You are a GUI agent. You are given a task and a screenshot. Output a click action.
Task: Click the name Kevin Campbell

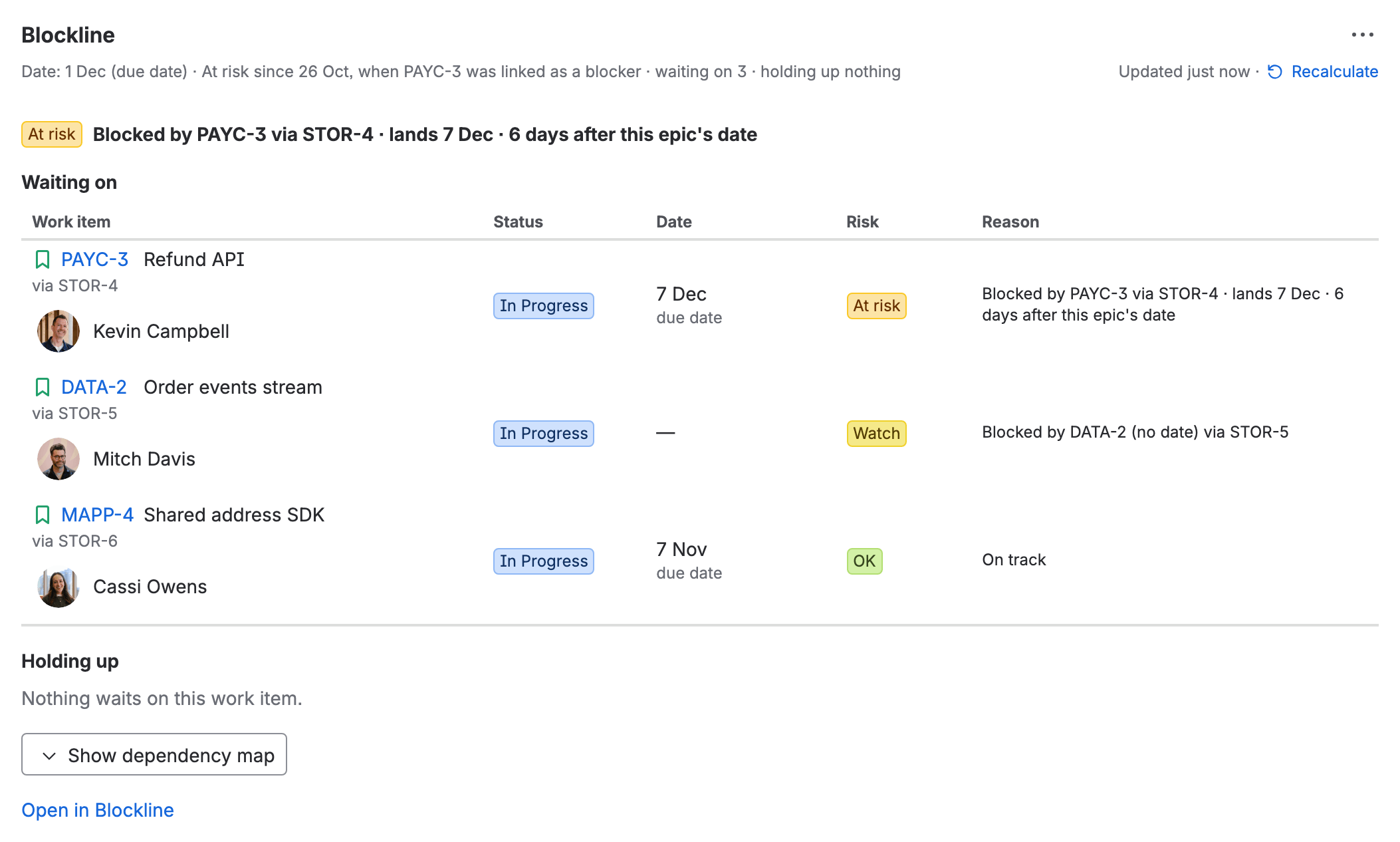[x=161, y=331]
